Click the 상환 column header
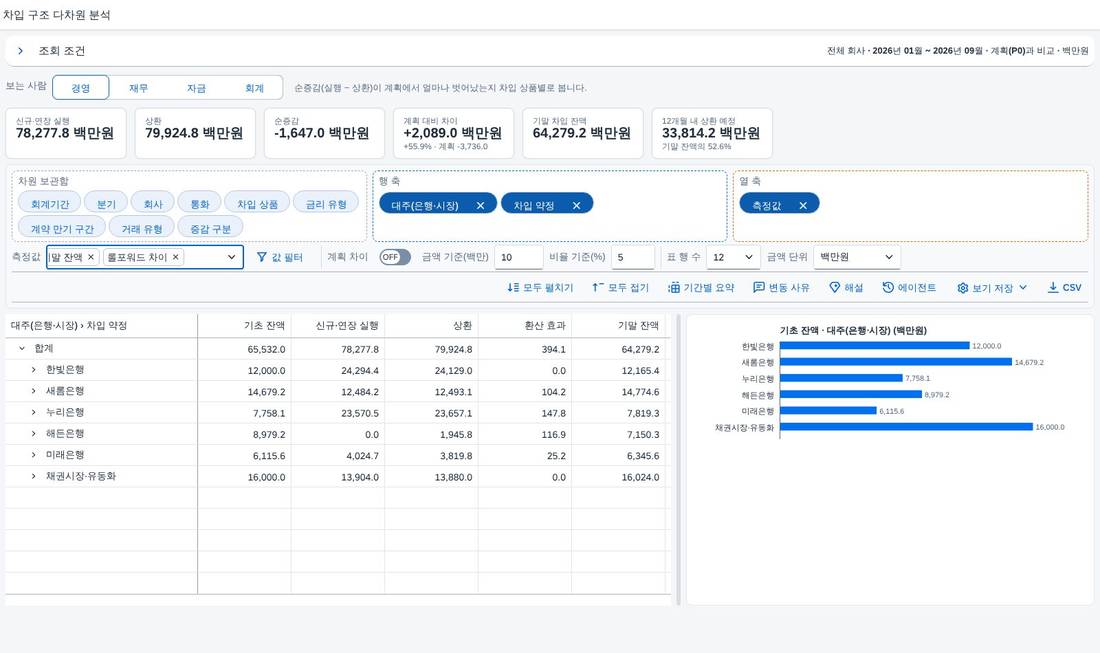 (431, 325)
